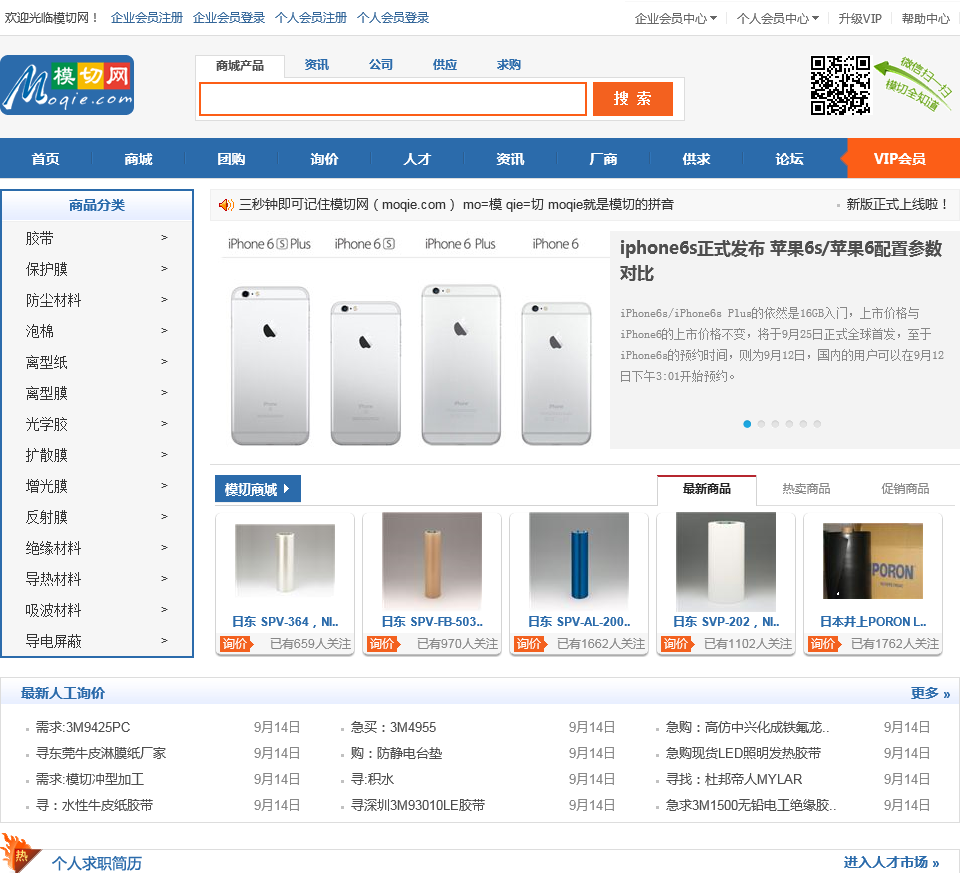Switch to 求购 search tab
The width and height of the screenshot is (960, 873).
point(509,65)
